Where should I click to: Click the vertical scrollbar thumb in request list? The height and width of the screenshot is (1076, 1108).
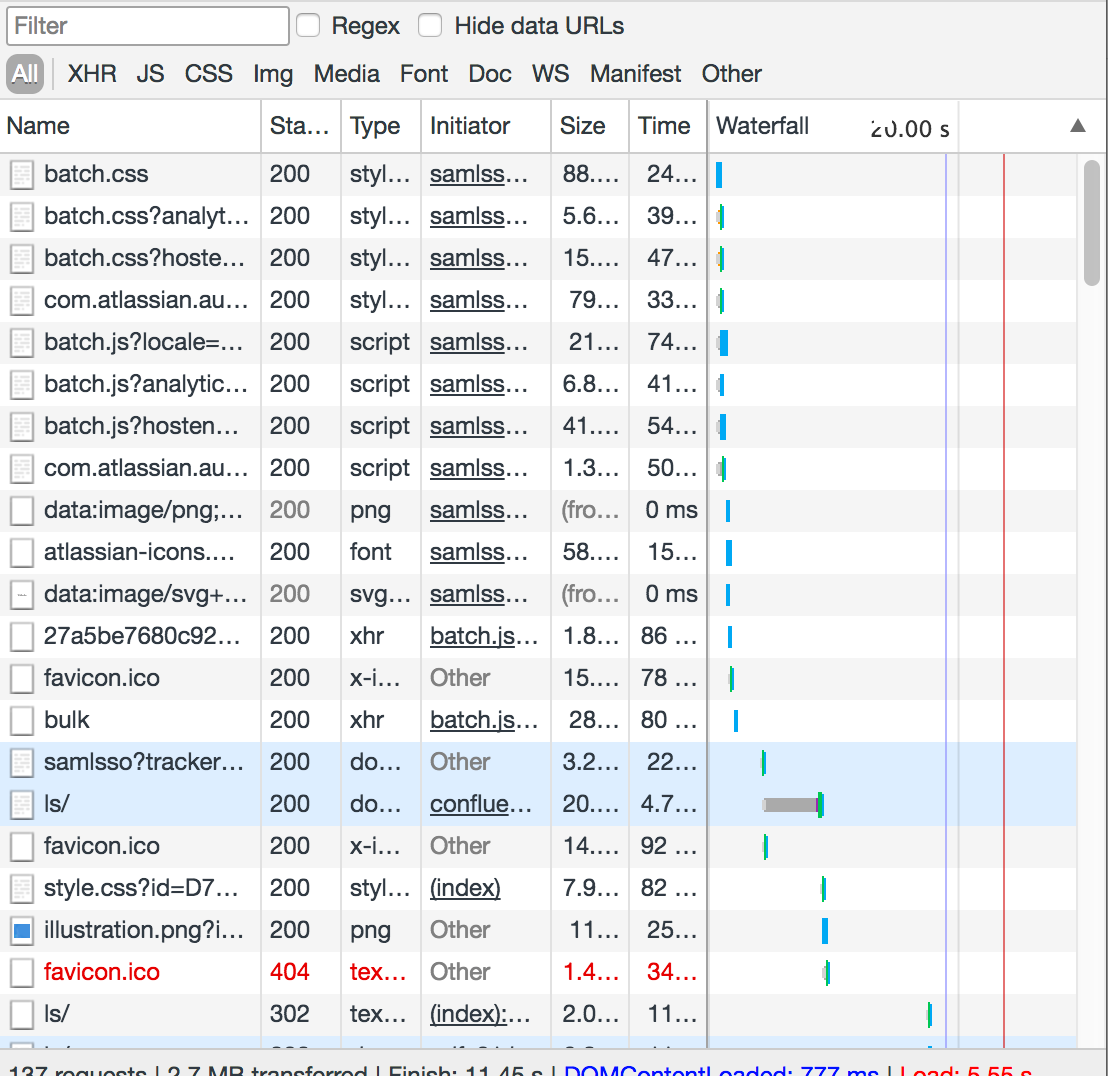(1091, 222)
